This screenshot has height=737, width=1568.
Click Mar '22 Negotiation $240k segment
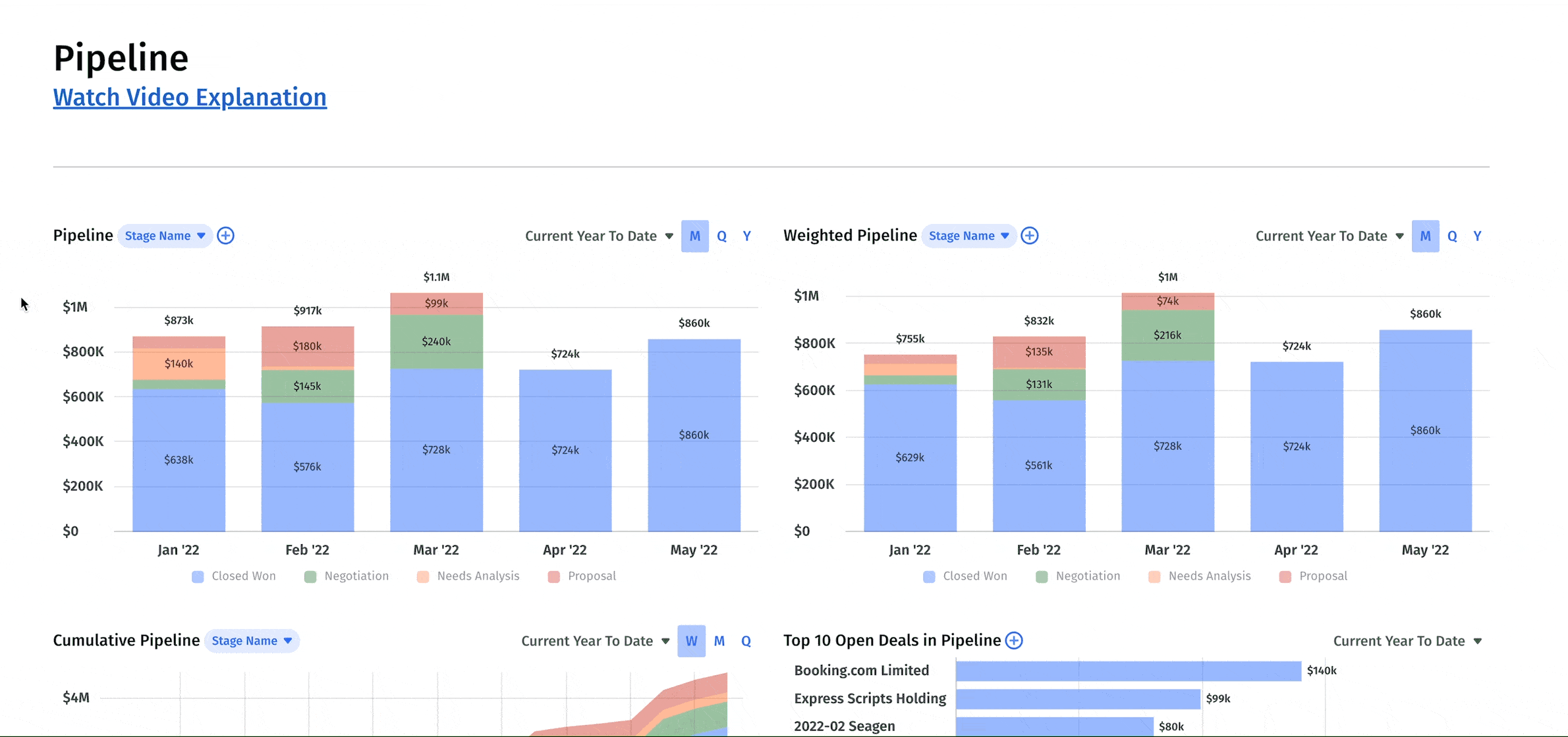point(436,341)
